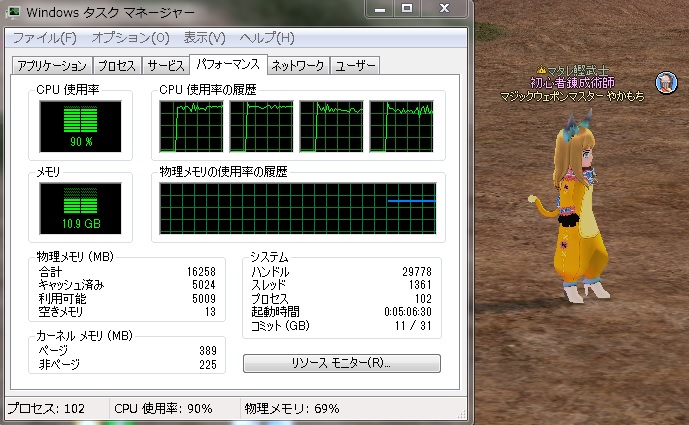Click the マジックウェポンマスター やかもち name label

572,96
